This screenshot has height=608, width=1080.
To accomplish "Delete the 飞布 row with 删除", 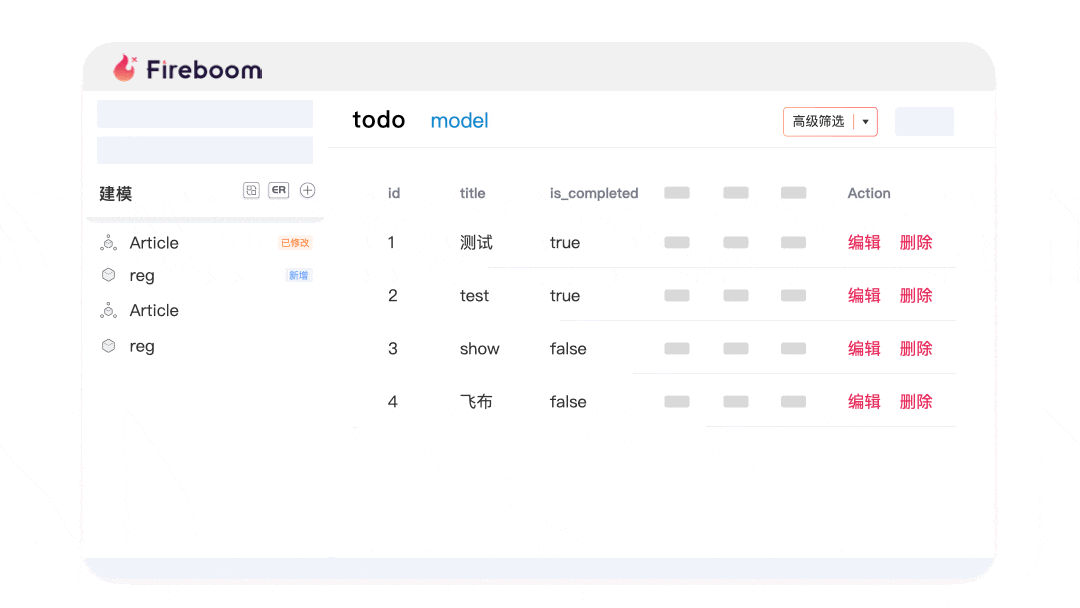I will pos(916,401).
